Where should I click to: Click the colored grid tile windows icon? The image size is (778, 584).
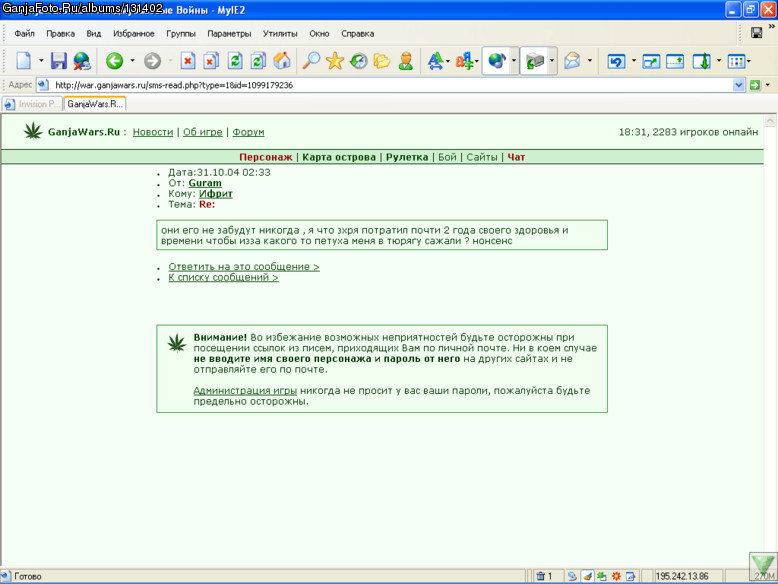736,61
